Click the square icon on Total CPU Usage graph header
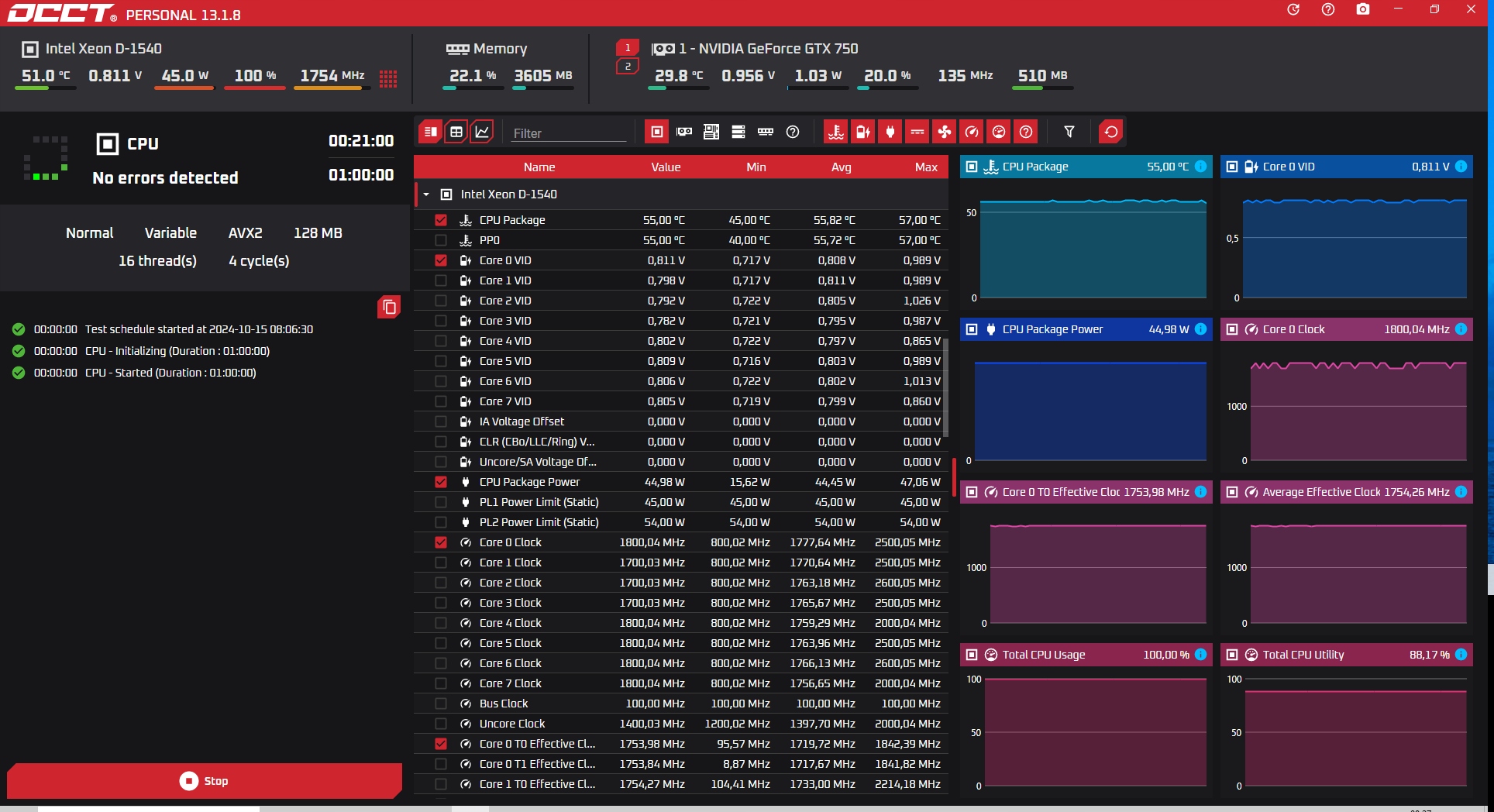The image size is (1494, 812). pyautogui.click(x=972, y=655)
